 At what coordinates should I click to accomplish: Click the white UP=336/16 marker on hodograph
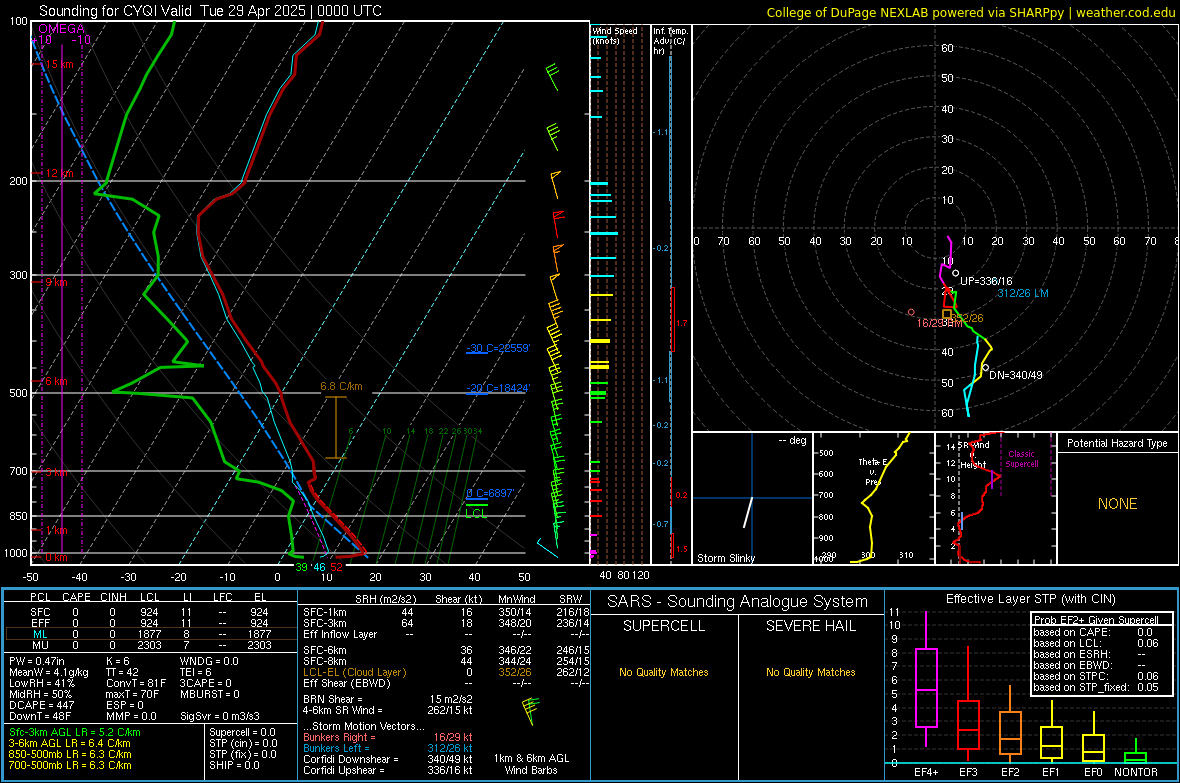click(x=955, y=273)
